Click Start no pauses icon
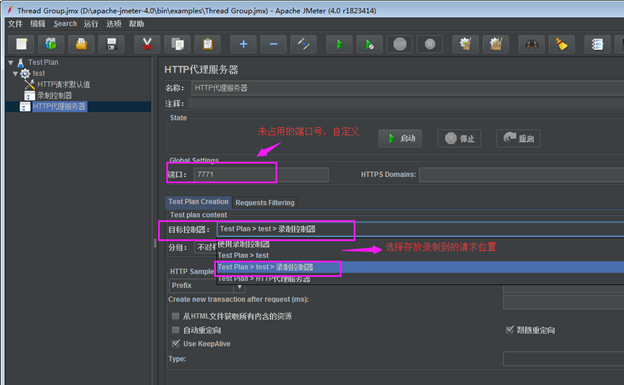 (x=370, y=44)
